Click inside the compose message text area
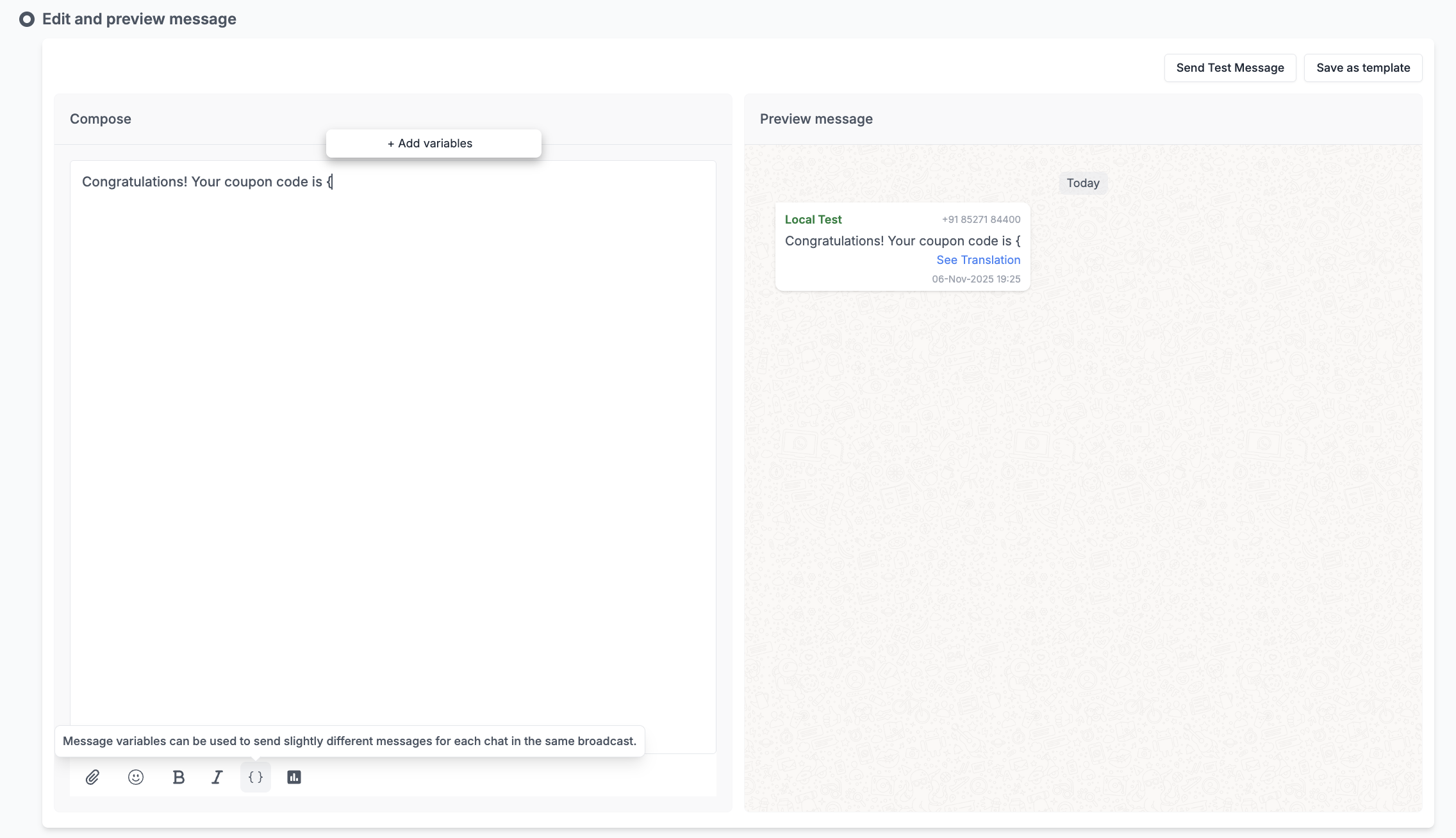The image size is (1456, 838). coord(392,448)
